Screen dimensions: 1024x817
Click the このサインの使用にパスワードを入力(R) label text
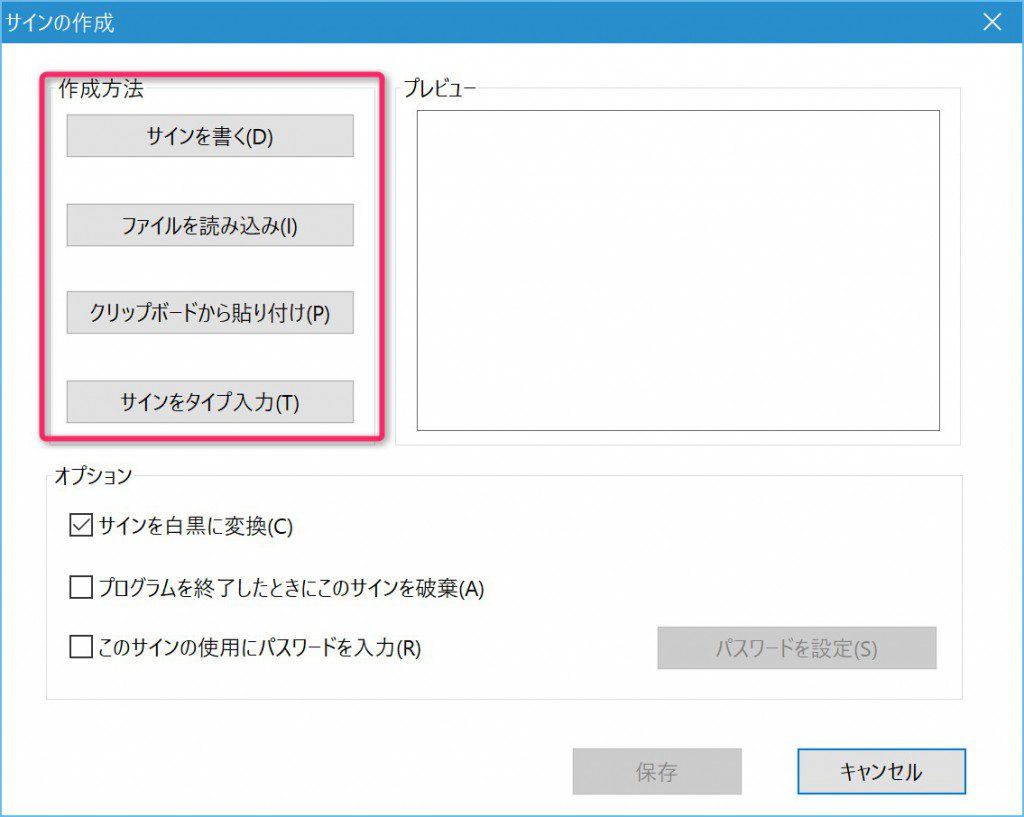260,648
